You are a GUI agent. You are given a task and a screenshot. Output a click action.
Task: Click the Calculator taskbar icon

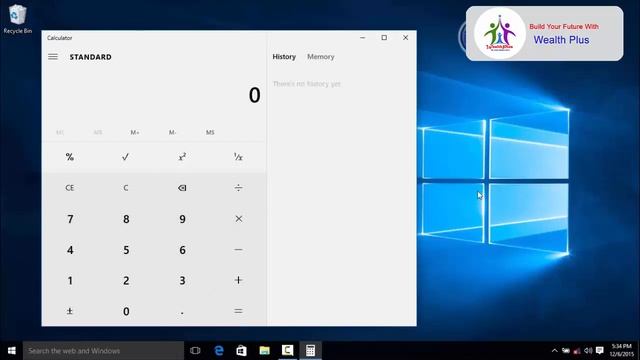(310, 351)
